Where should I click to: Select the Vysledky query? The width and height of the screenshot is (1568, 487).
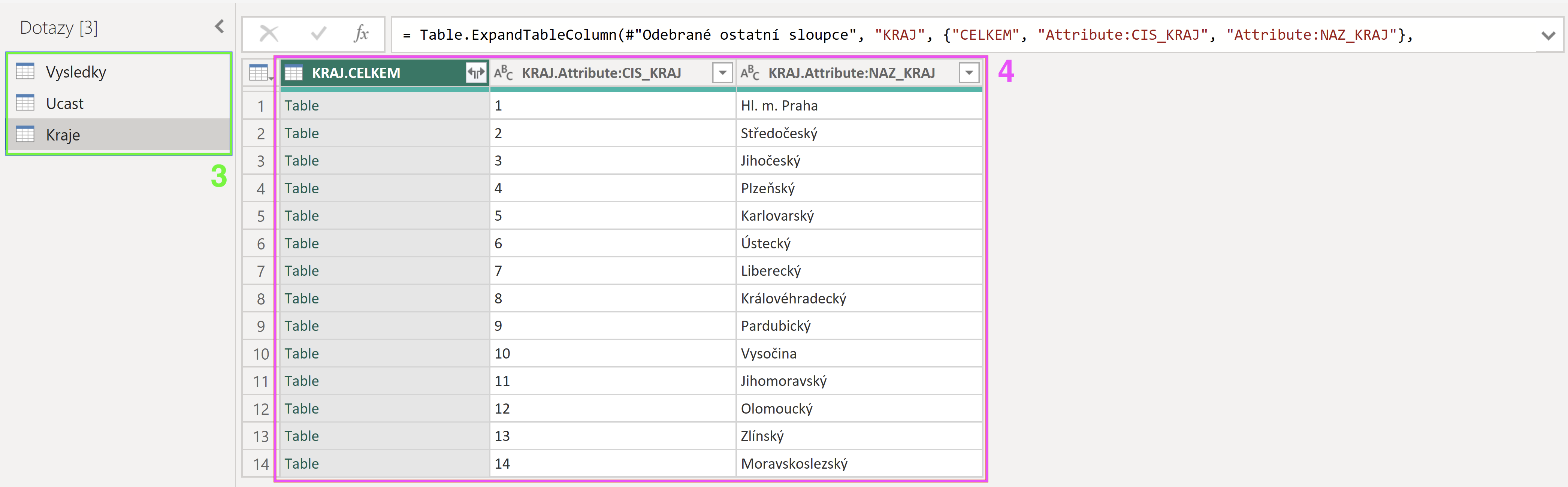(x=119, y=72)
